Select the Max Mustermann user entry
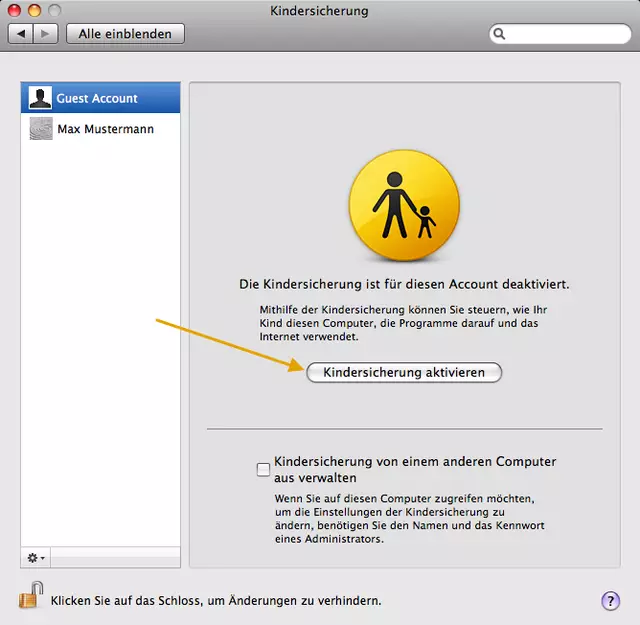The width and height of the screenshot is (640, 625). click(105, 129)
